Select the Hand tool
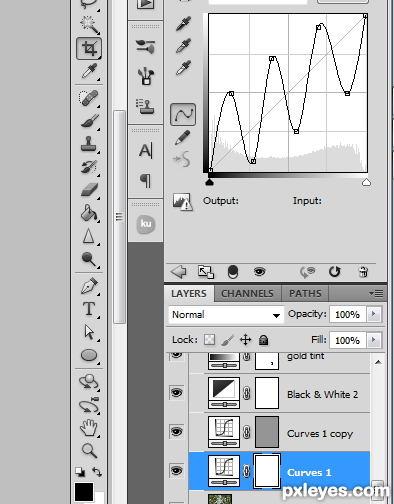Screen dimensions: 394x504 click(89, 428)
